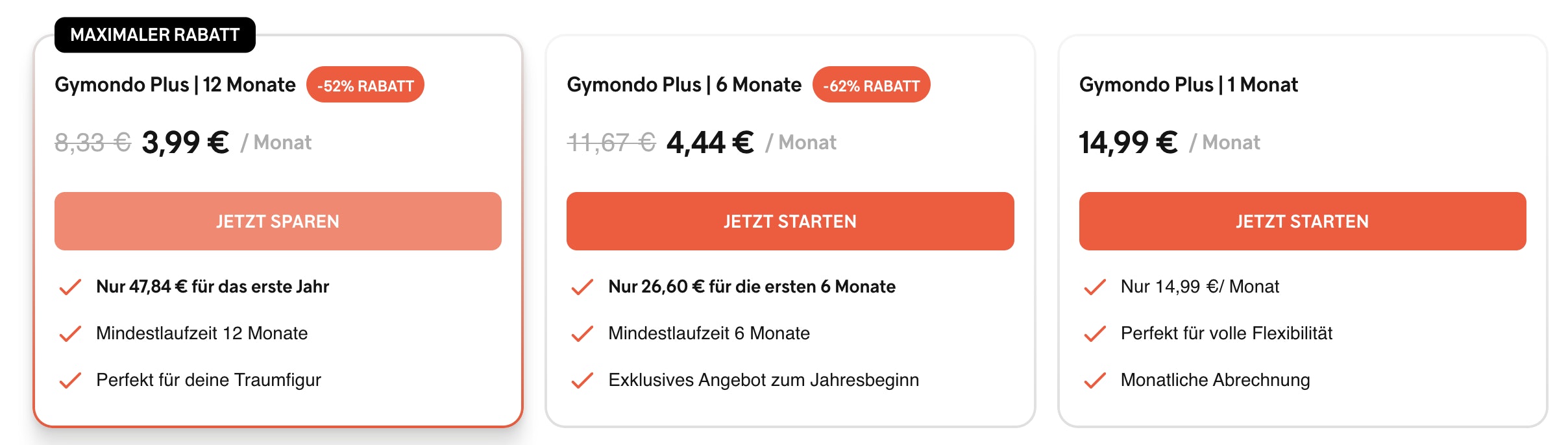Select the checkmark next to 'Exklusives Angebot zum Jahresbeginn'
The width and height of the screenshot is (1568, 445).
click(x=582, y=380)
